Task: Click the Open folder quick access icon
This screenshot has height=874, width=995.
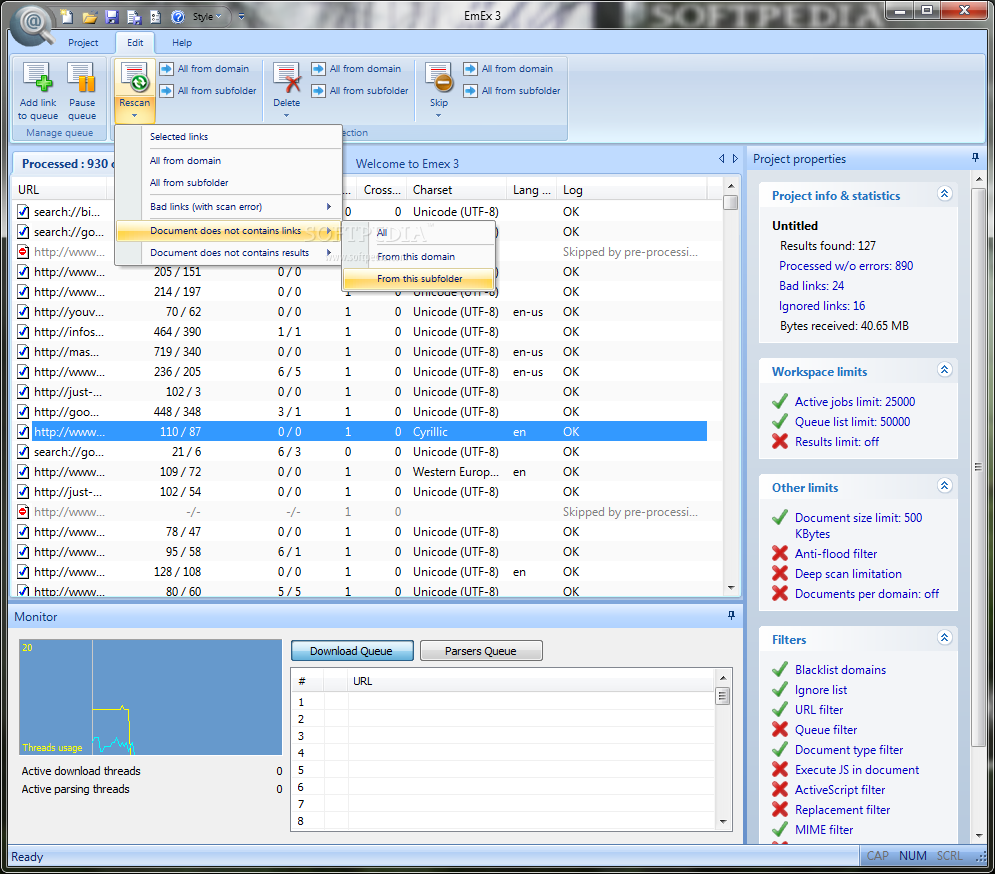Action: [89, 17]
